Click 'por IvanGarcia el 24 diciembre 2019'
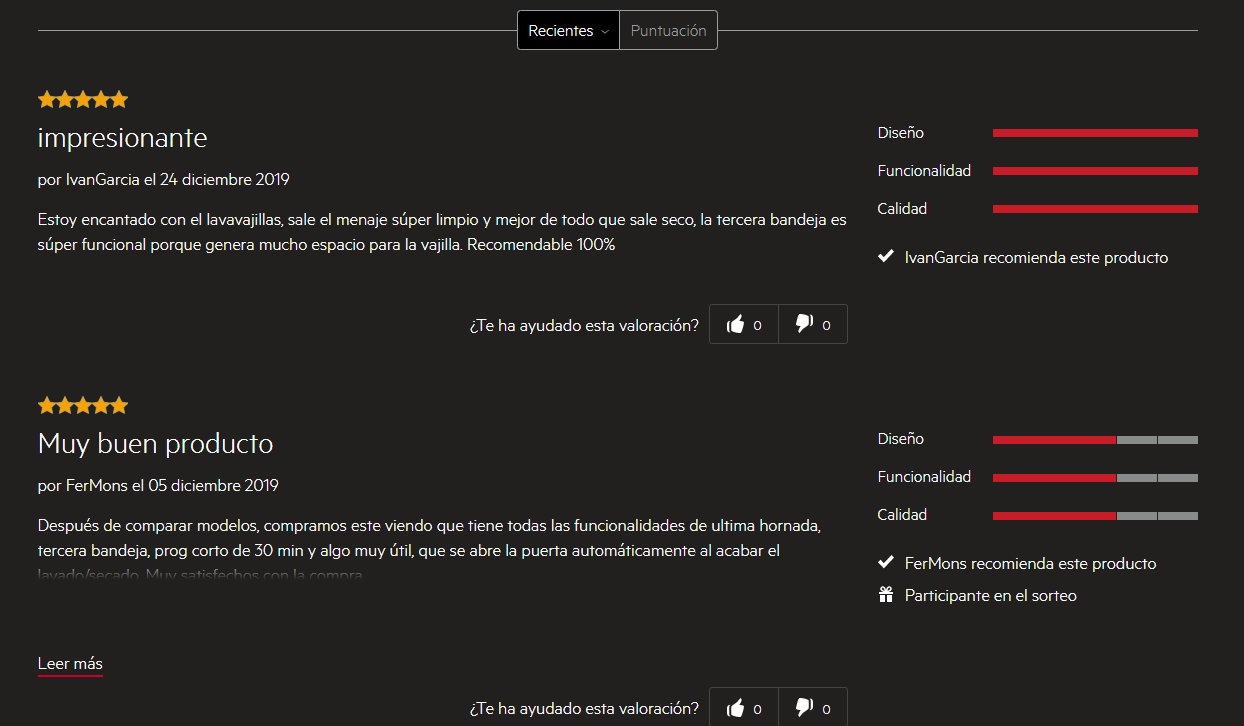 coord(163,180)
